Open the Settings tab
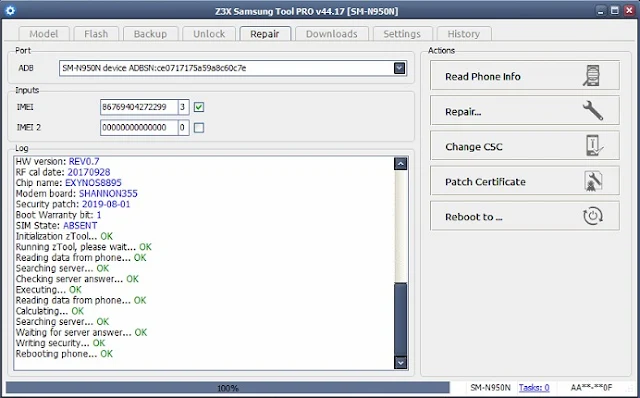This screenshot has height=398, width=640. click(x=402, y=34)
